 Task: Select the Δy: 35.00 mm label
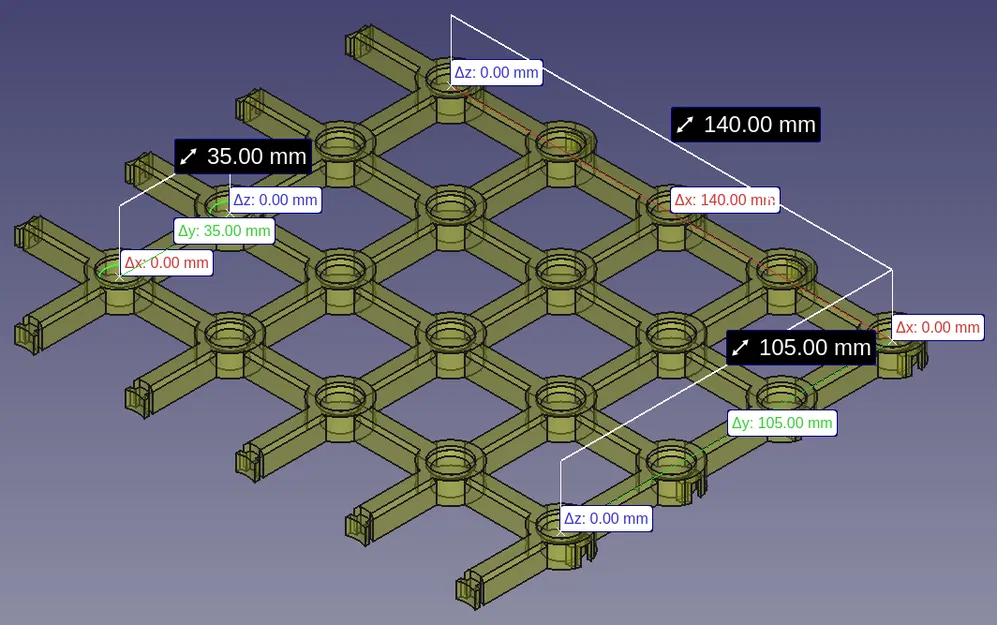pyautogui.click(x=224, y=231)
